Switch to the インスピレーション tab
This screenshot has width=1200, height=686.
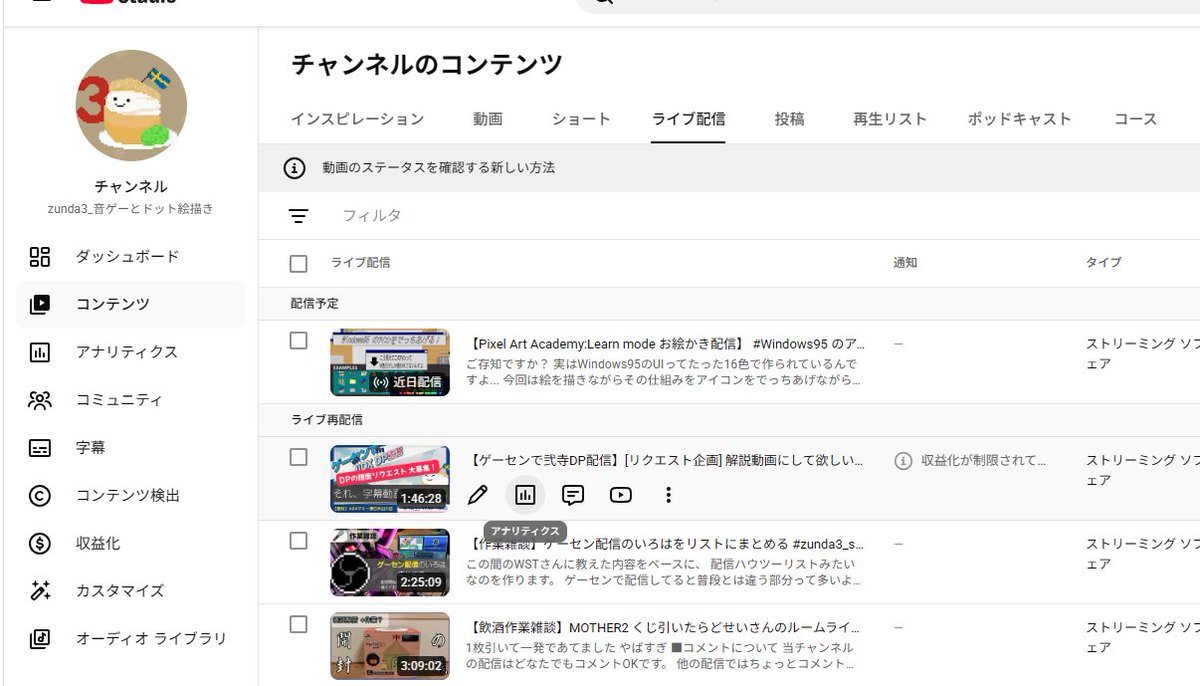coord(358,119)
